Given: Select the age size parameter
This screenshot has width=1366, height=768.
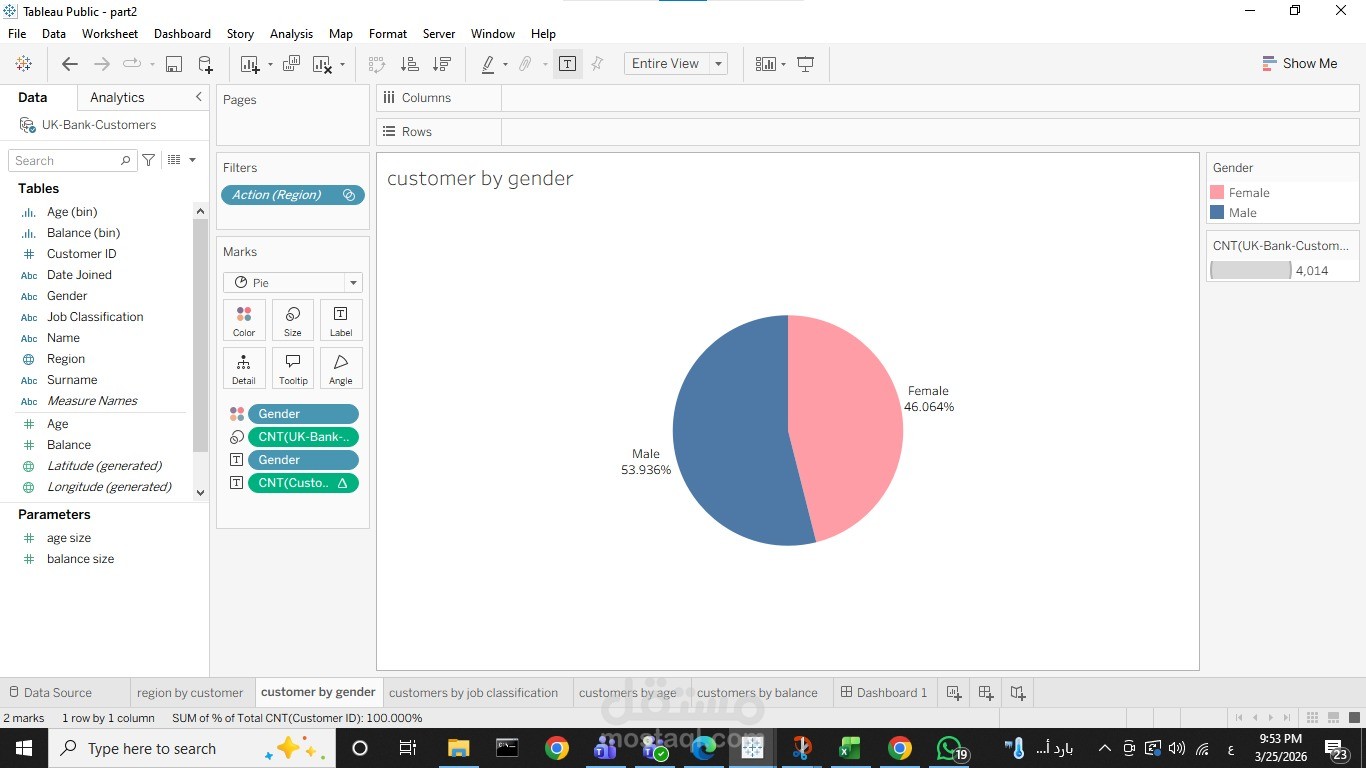Looking at the screenshot, I should coord(69,538).
